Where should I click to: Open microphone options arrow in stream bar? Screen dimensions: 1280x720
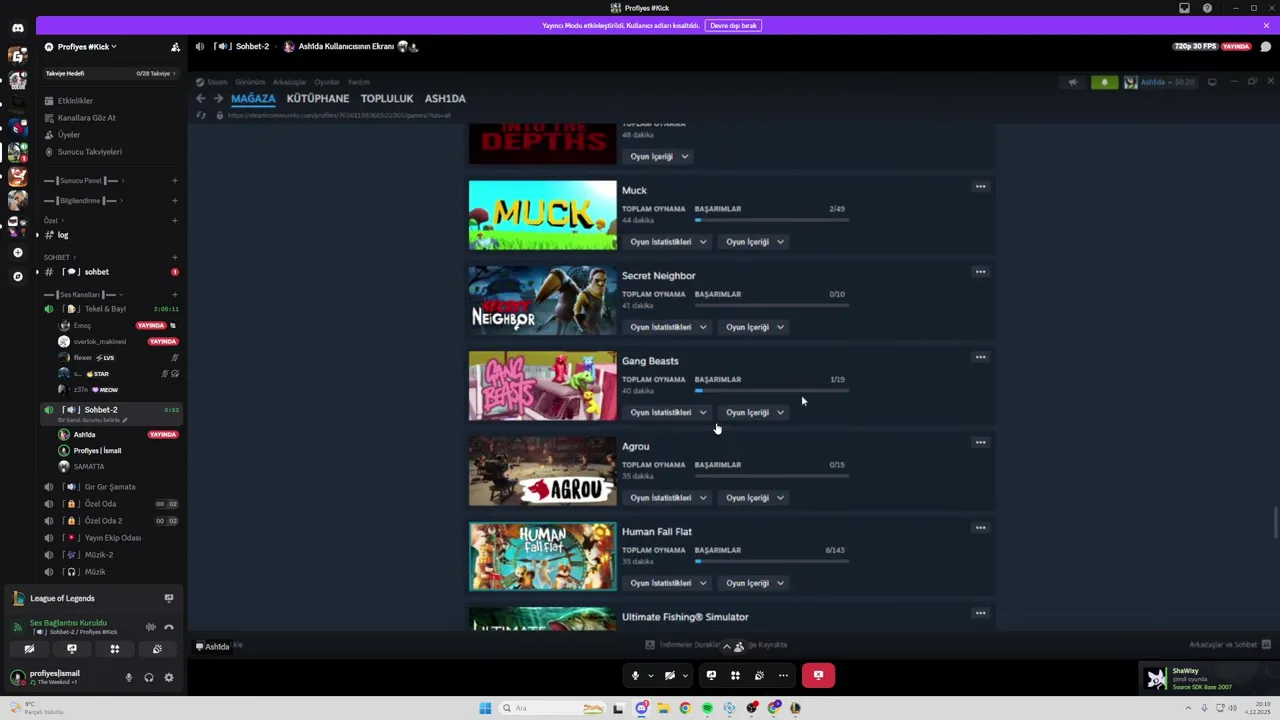[x=650, y=676]
